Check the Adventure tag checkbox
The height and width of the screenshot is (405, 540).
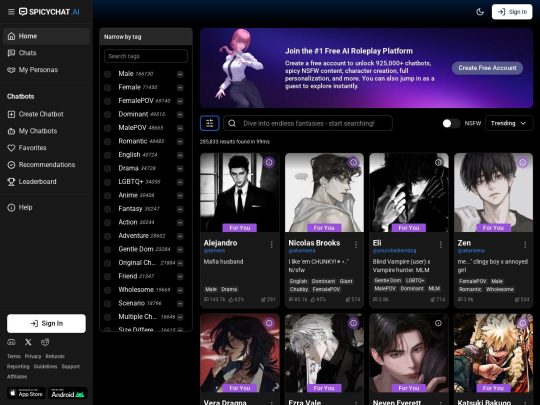pos(107,236)
